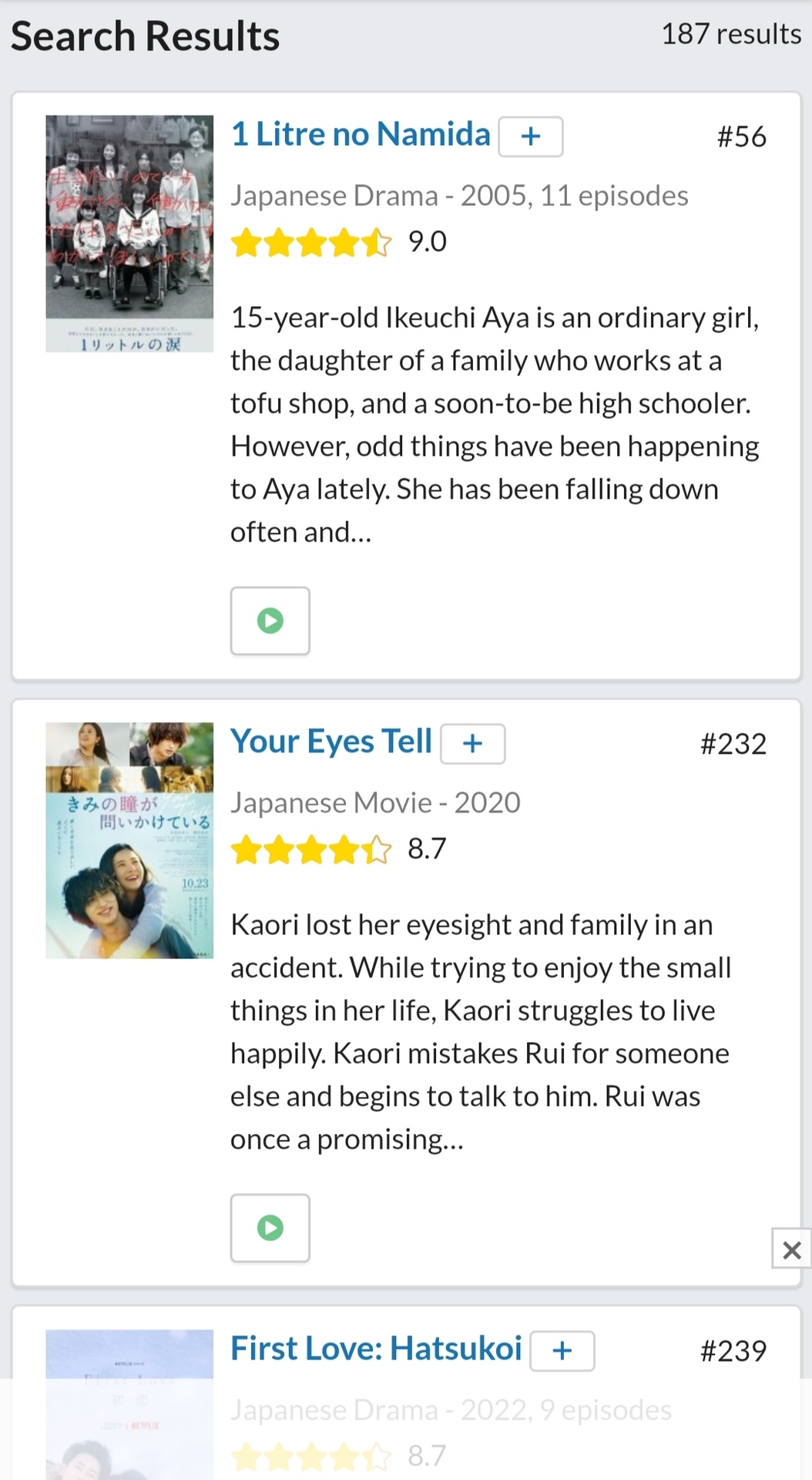Select the Your Eyes Tell poster image
This screenshot has height=1480, width=812.
(129, 840)
